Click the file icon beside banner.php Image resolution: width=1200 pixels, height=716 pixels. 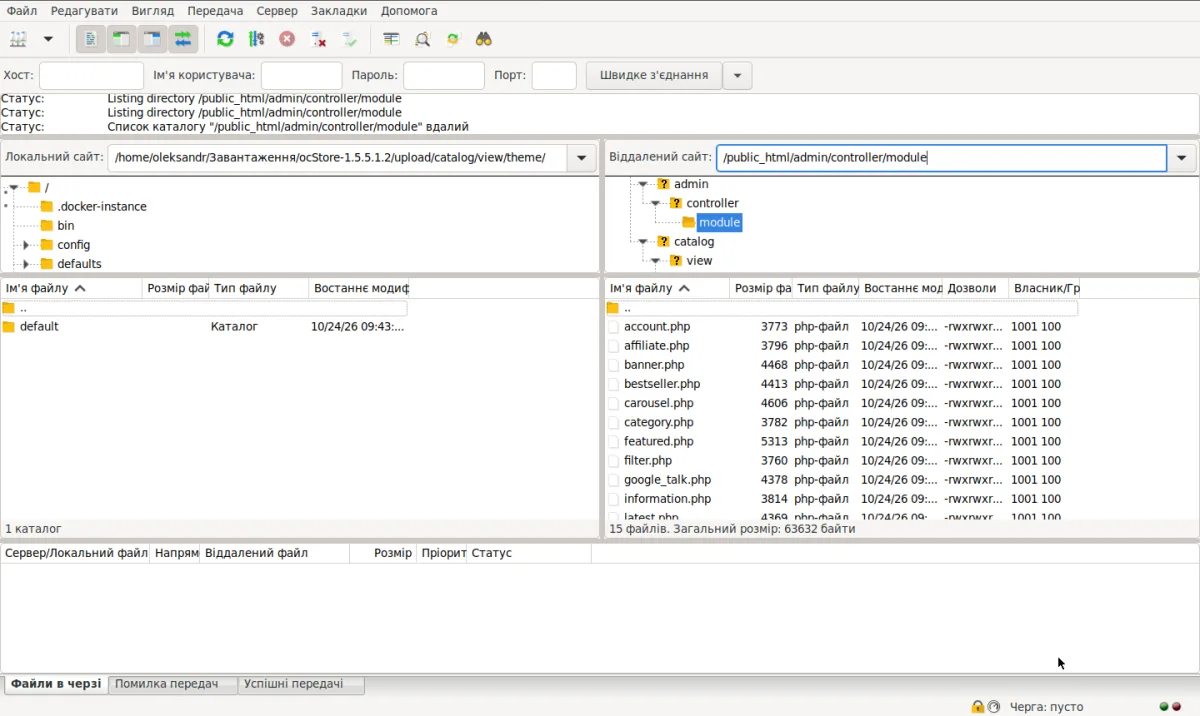[613, 365]
